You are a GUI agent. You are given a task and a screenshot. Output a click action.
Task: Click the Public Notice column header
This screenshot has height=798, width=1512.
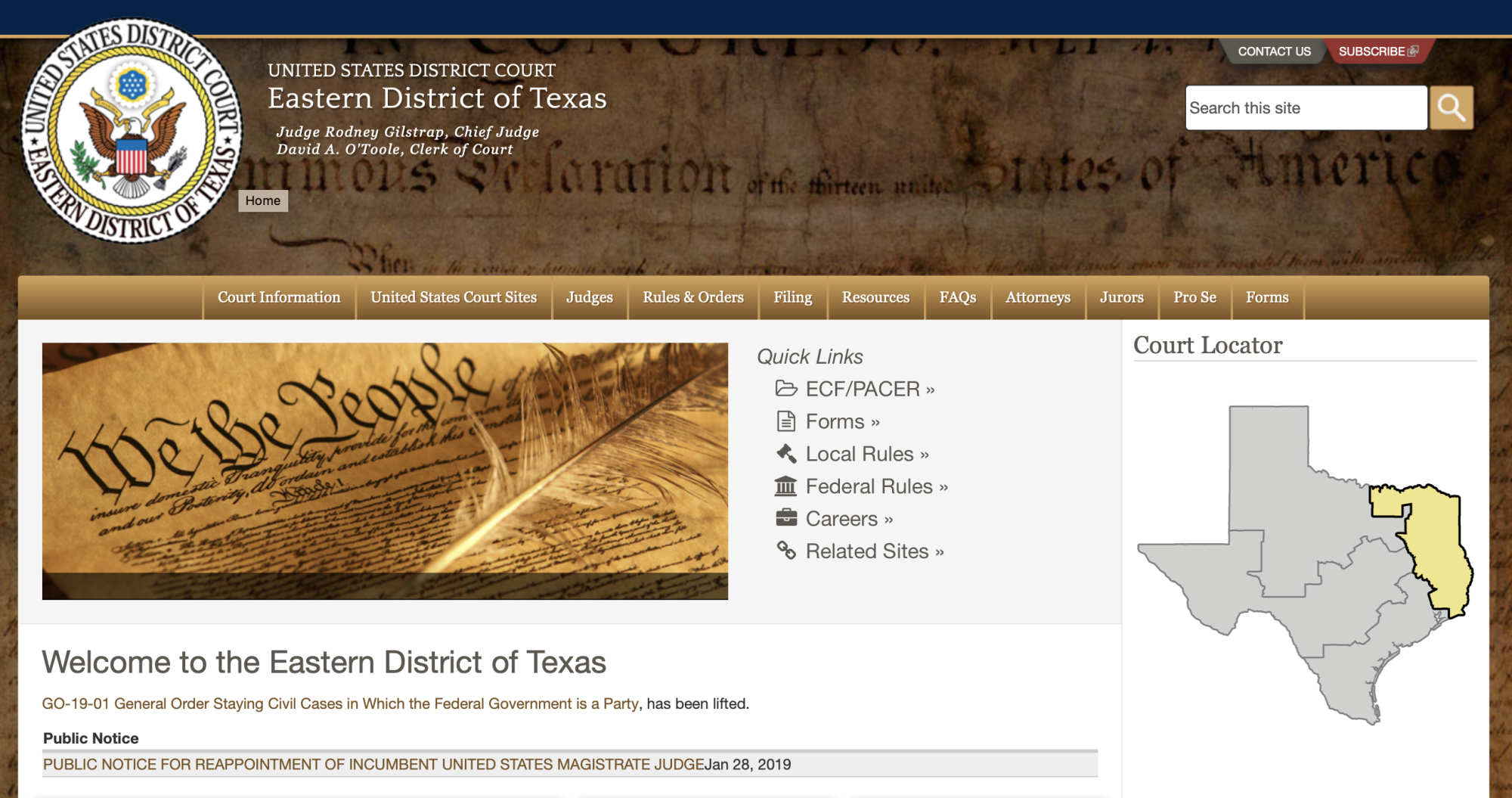pos(91,738)
